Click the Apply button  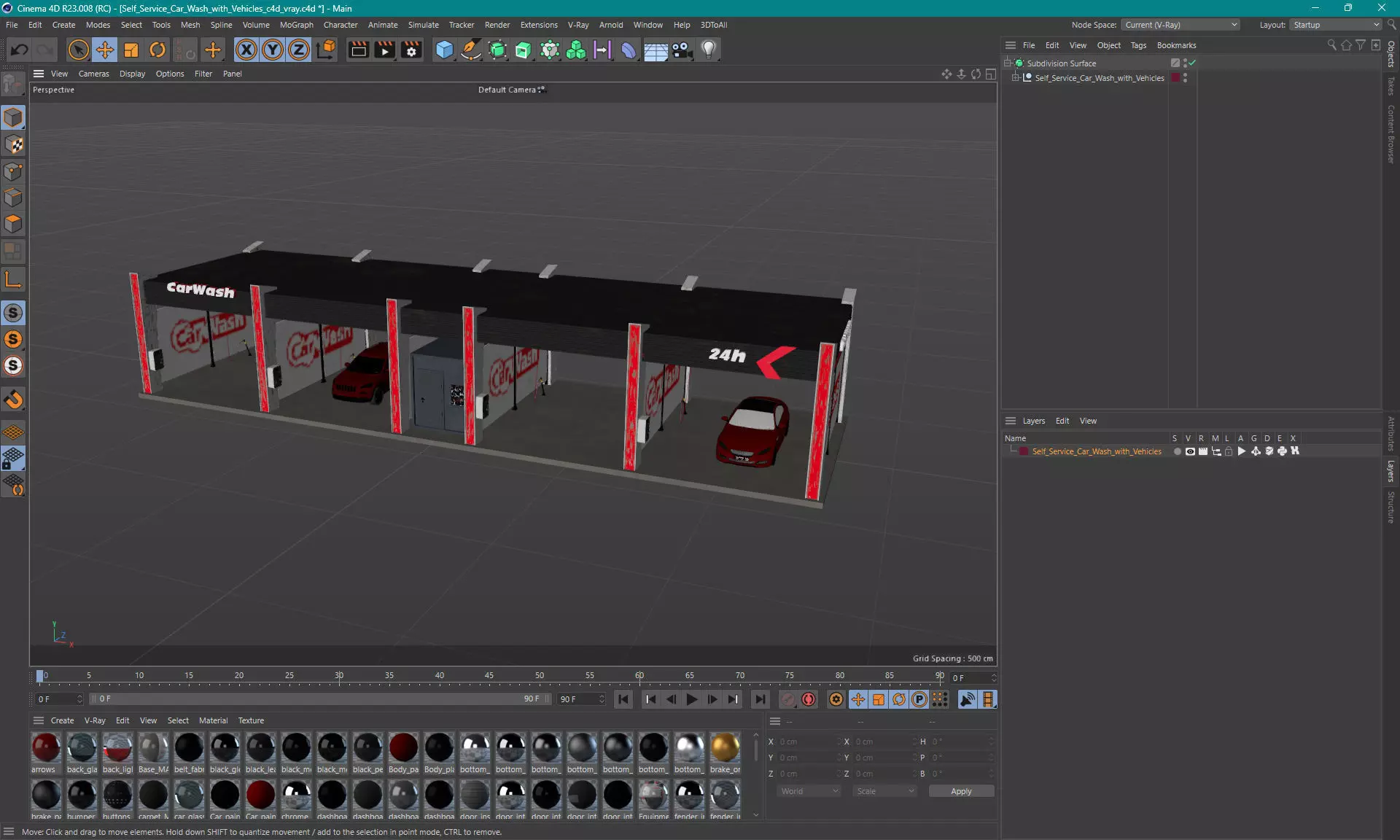(x=961, y=791)
